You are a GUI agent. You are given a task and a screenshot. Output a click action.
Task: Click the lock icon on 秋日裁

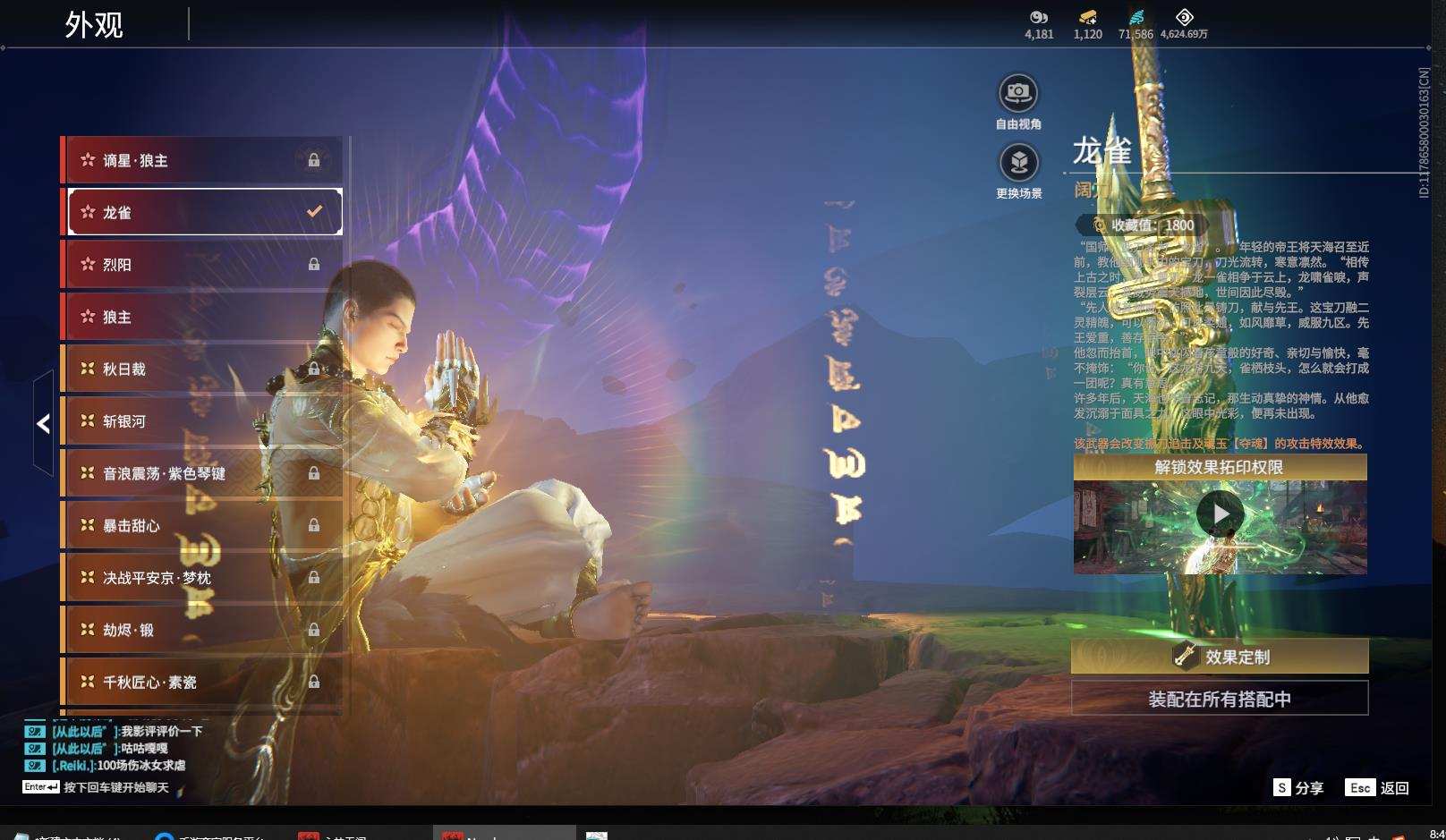[314, 369]
